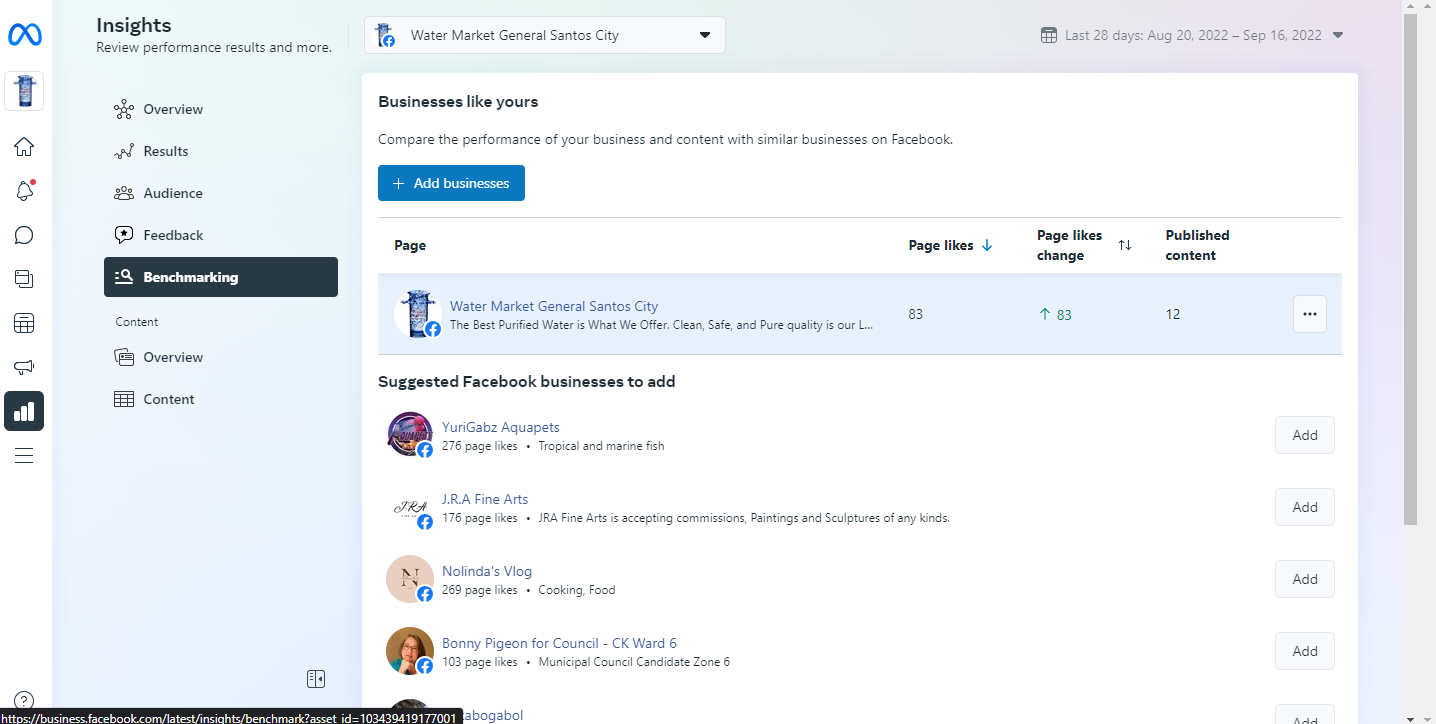The image size is (1436, 724).
Task: Open the hamburger All tools menu
Action: click(x=24, y=456)
